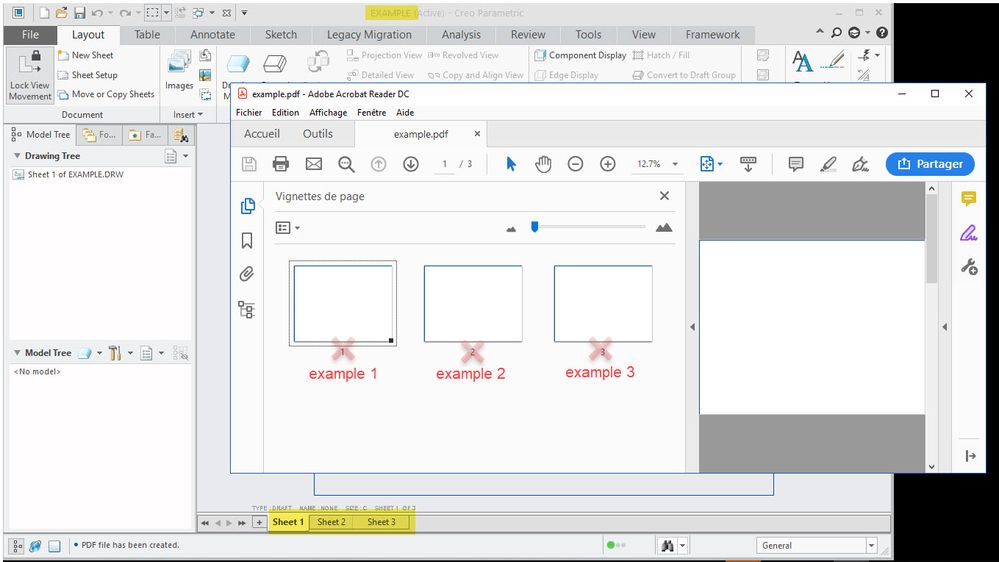Click the Print icon in Acrobat toolbar
999x562 pixels.
point(281,164)
